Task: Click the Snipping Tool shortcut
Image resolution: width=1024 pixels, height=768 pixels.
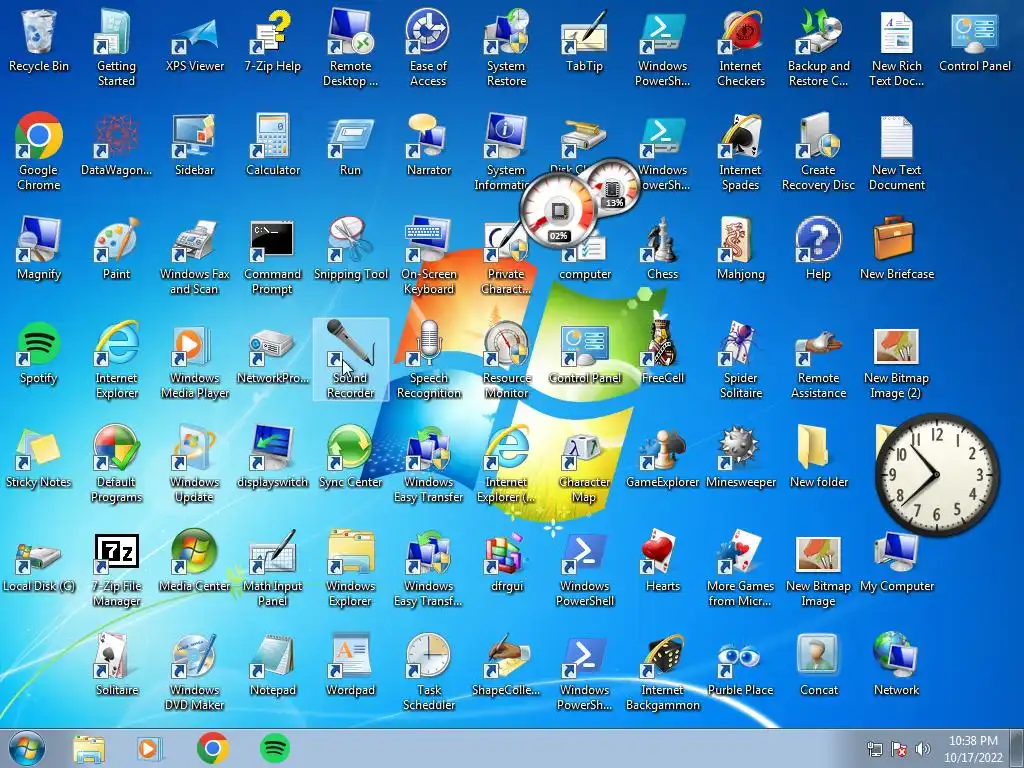Action: tap(350, 240)
